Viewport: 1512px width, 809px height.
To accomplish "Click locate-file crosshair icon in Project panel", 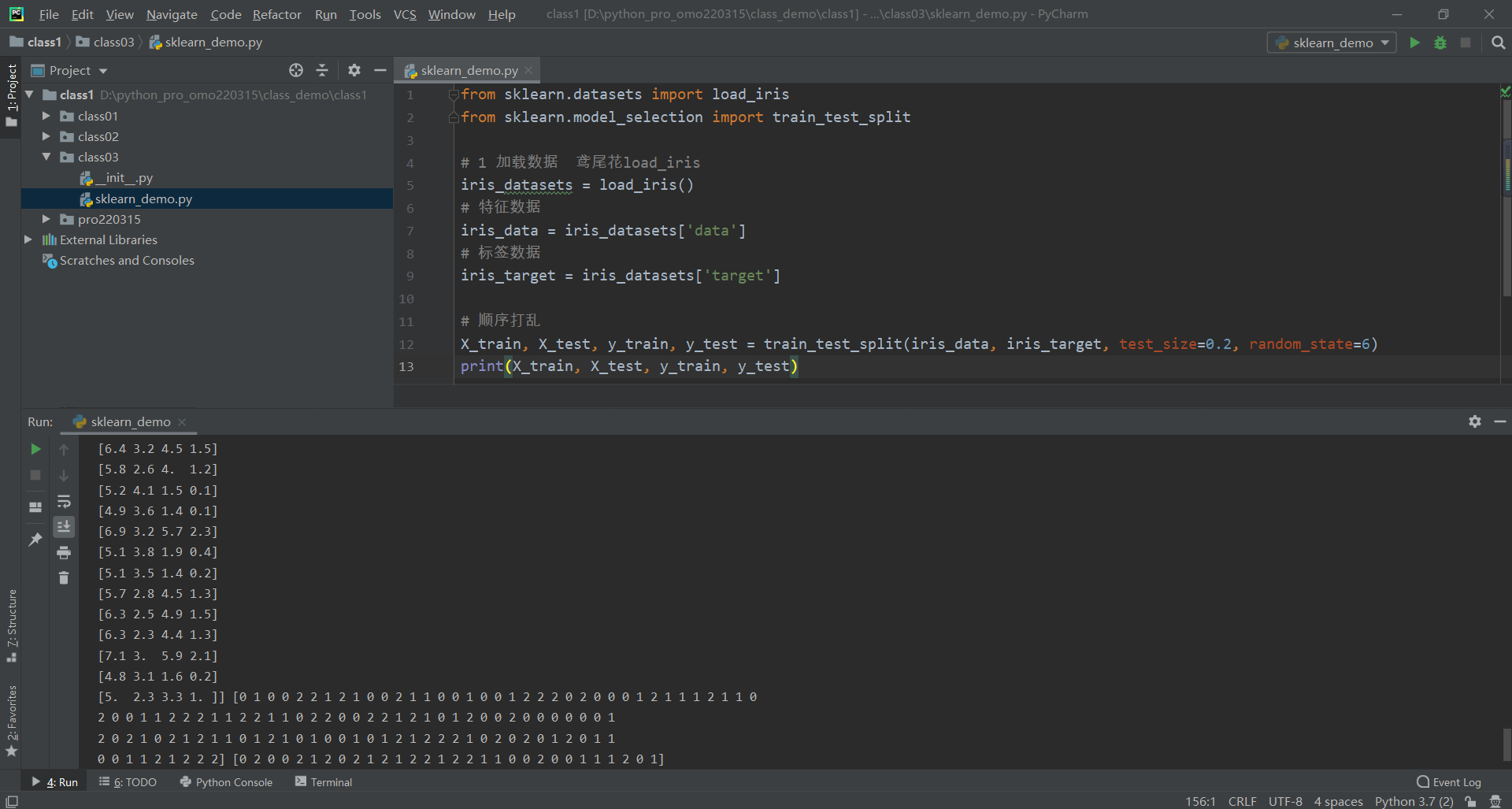I will [296, 70].
